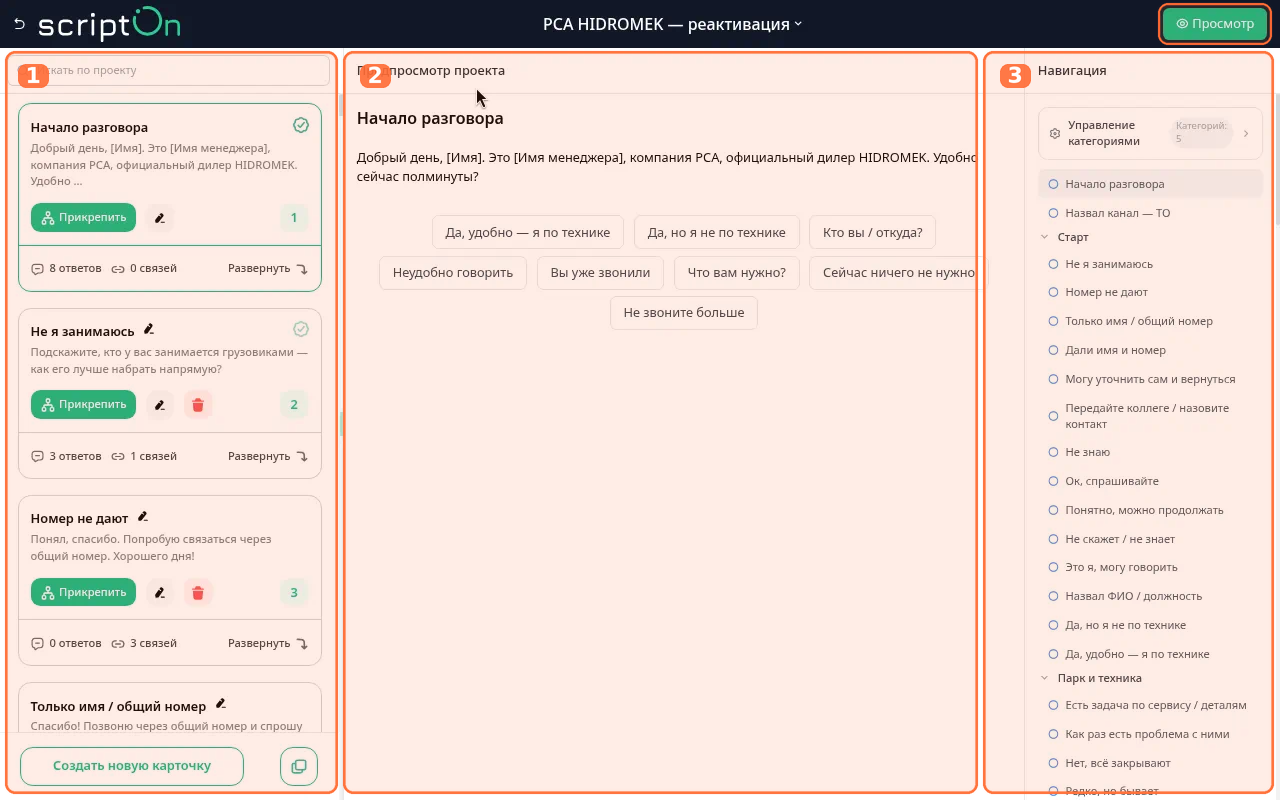Toggle the check circle on the Начало разговора card
Viewport: 1280px width, 800px height.
(x=301, y=125)
